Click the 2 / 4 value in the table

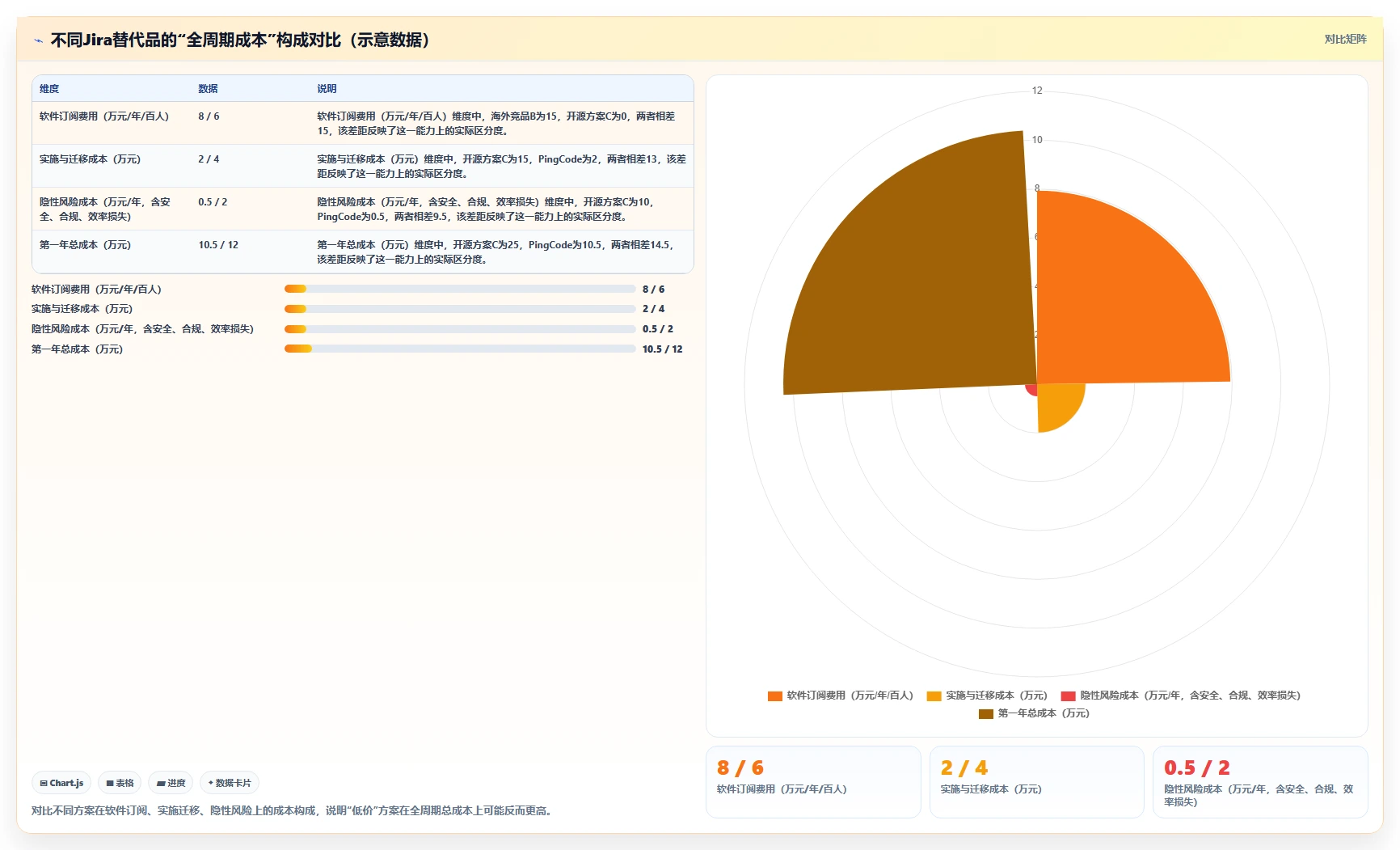coord(209,159)
